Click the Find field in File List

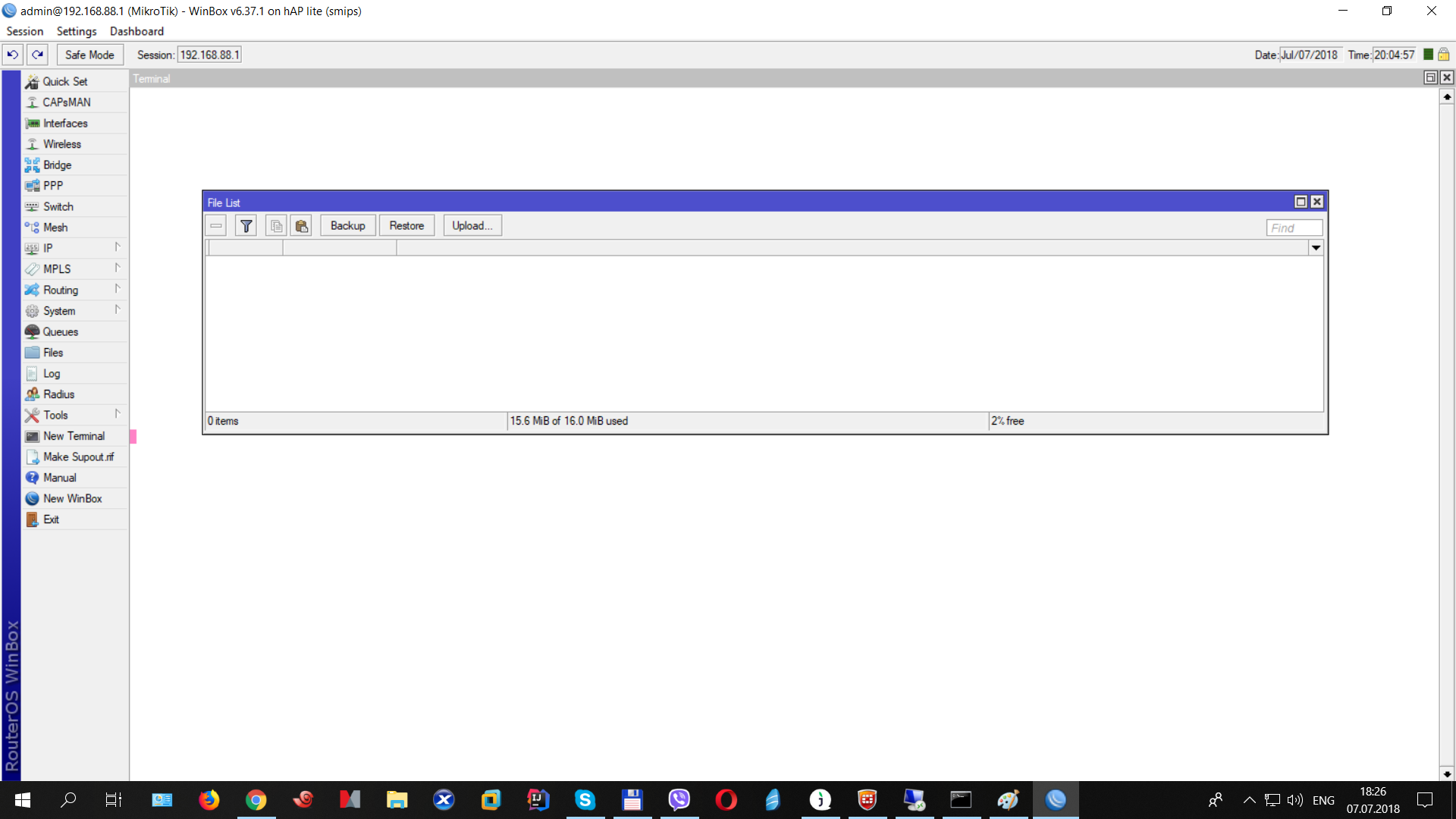tap(1294, 227)
